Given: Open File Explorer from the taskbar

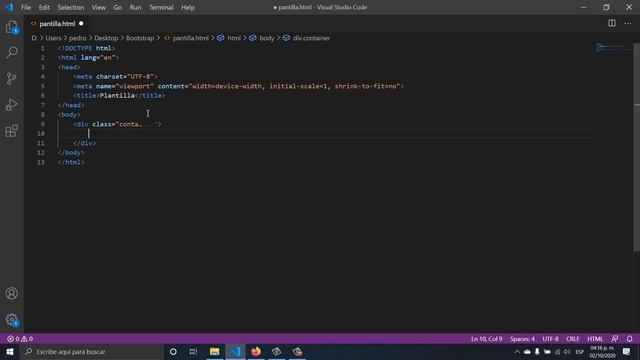Looking at the screenshot, I should tap(214, 351).
